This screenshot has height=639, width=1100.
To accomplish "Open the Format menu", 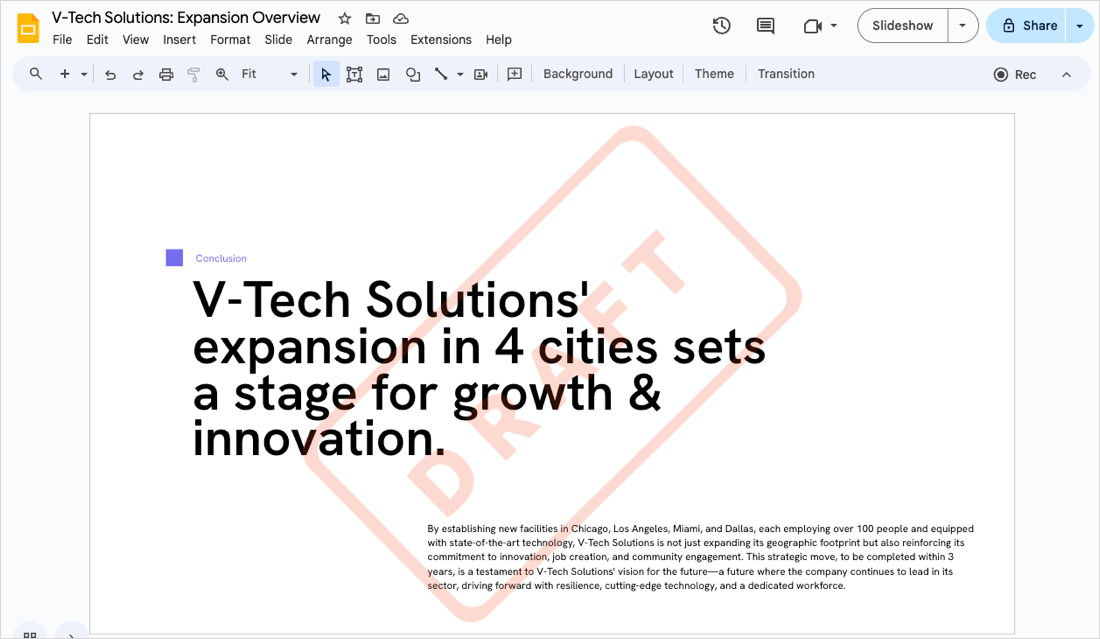I will [230, 39].
